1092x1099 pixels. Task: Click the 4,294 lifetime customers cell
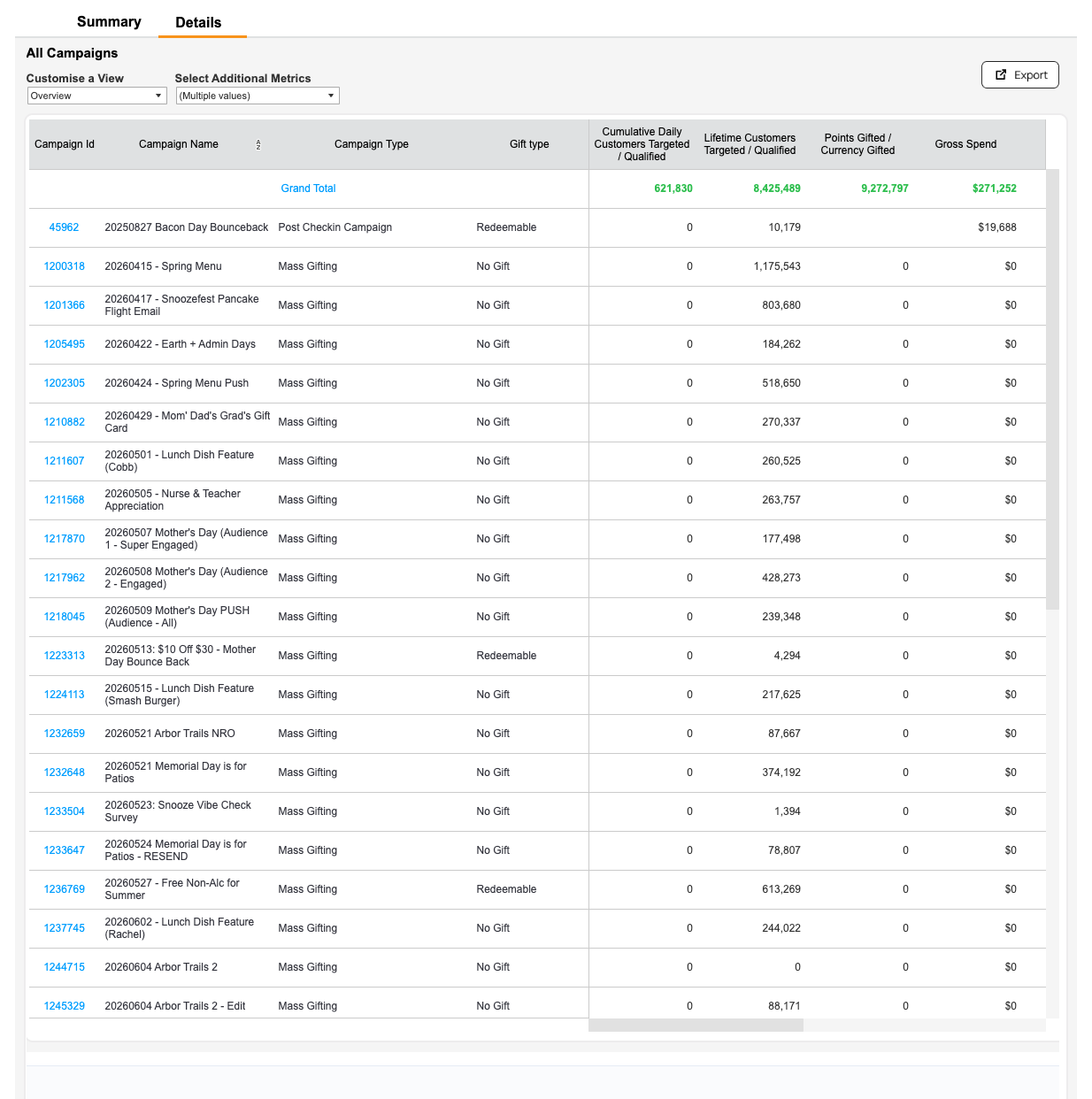coord(787,656)
